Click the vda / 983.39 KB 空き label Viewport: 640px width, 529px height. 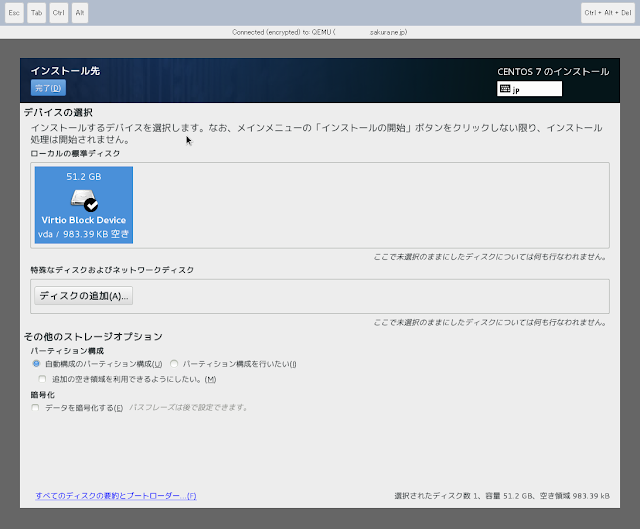click(x=84, y=234)
